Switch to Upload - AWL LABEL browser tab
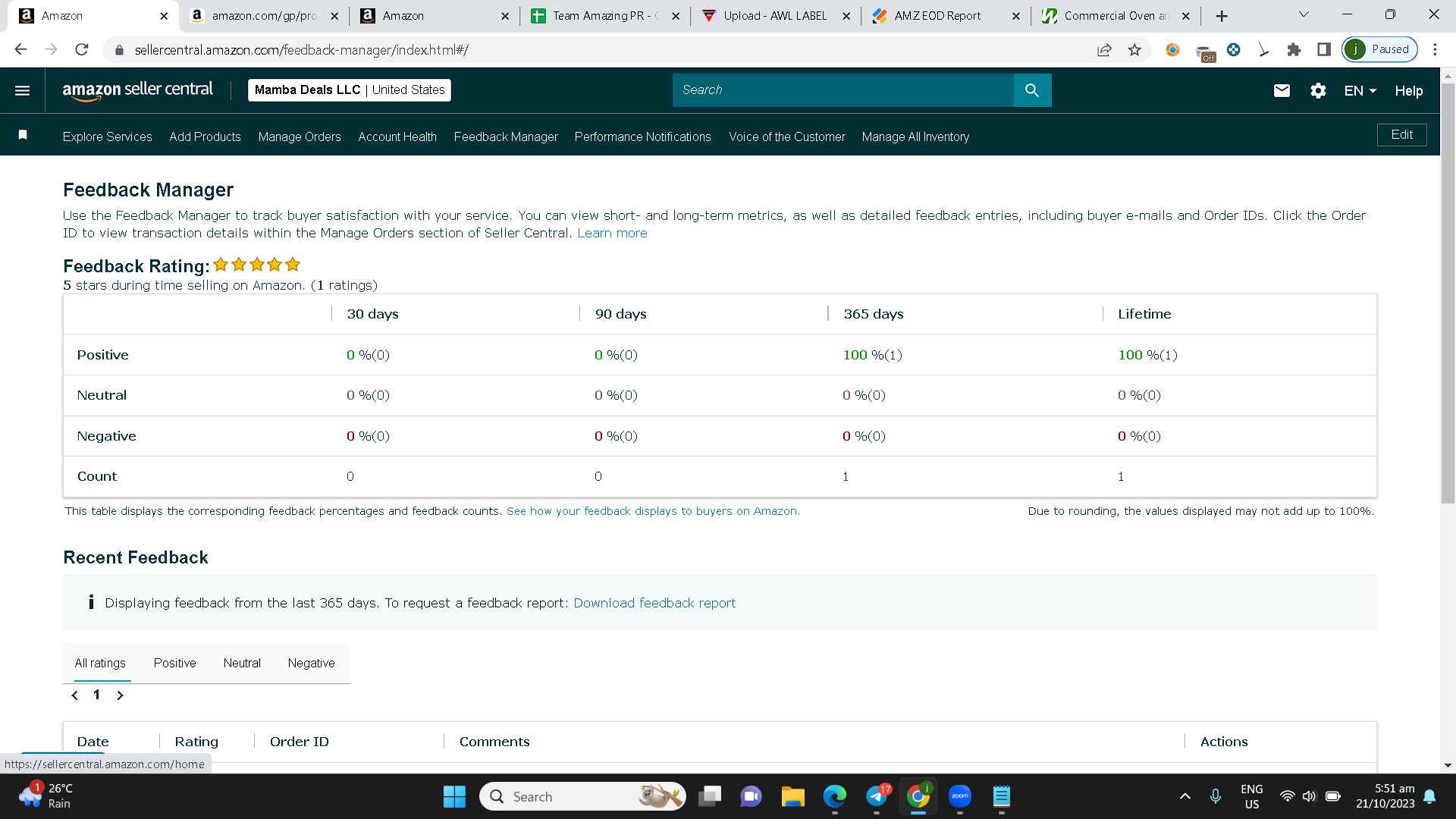Image resolution: width=1456 pixels, height=819 pixels. 775,16
